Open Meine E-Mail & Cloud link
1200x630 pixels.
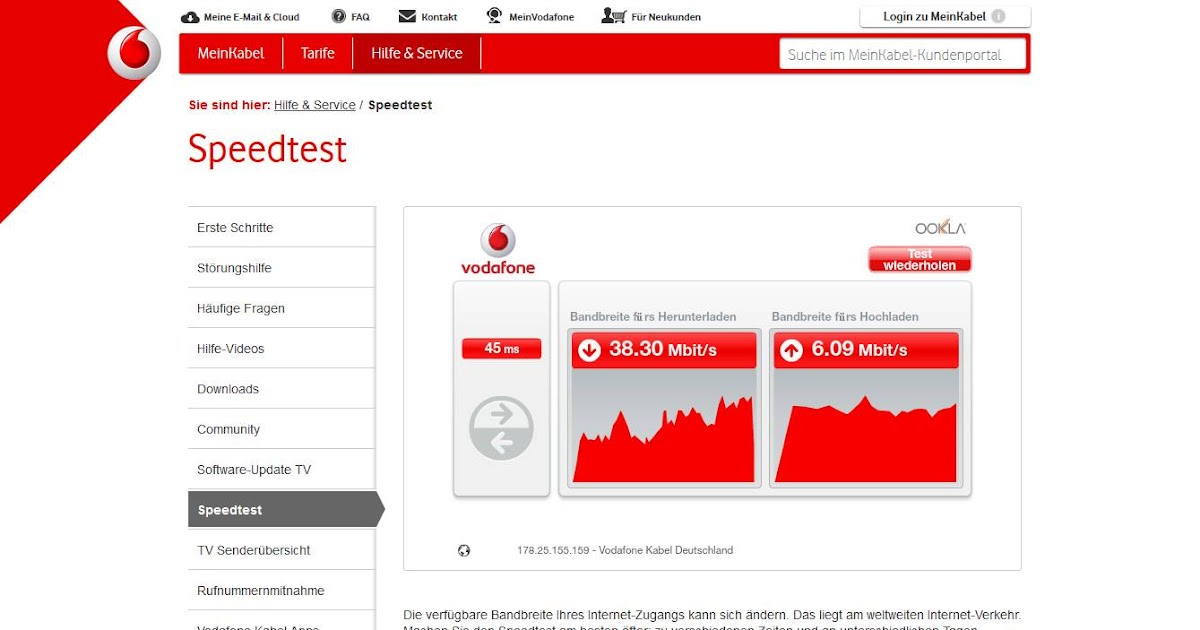click(251, 17)
